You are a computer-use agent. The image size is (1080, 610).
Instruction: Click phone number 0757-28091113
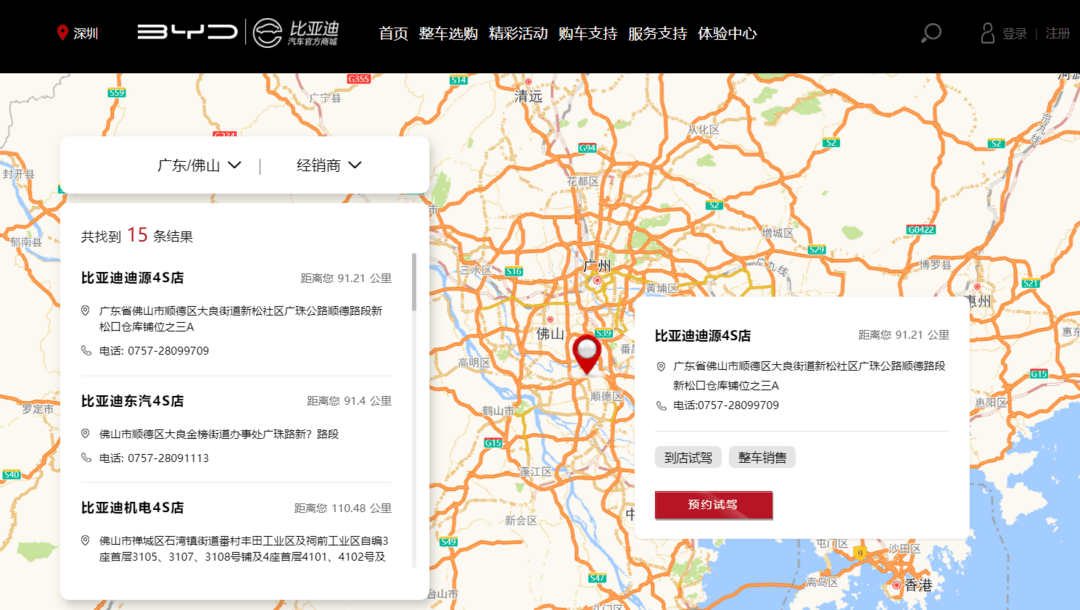click(x=168, y=458)
